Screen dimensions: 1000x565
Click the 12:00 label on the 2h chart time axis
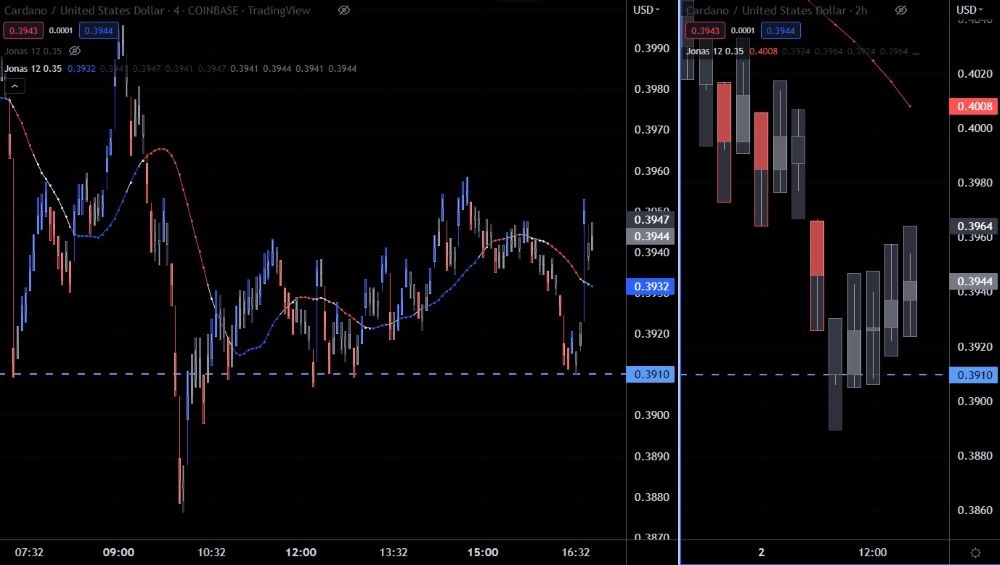click(872, 552)
